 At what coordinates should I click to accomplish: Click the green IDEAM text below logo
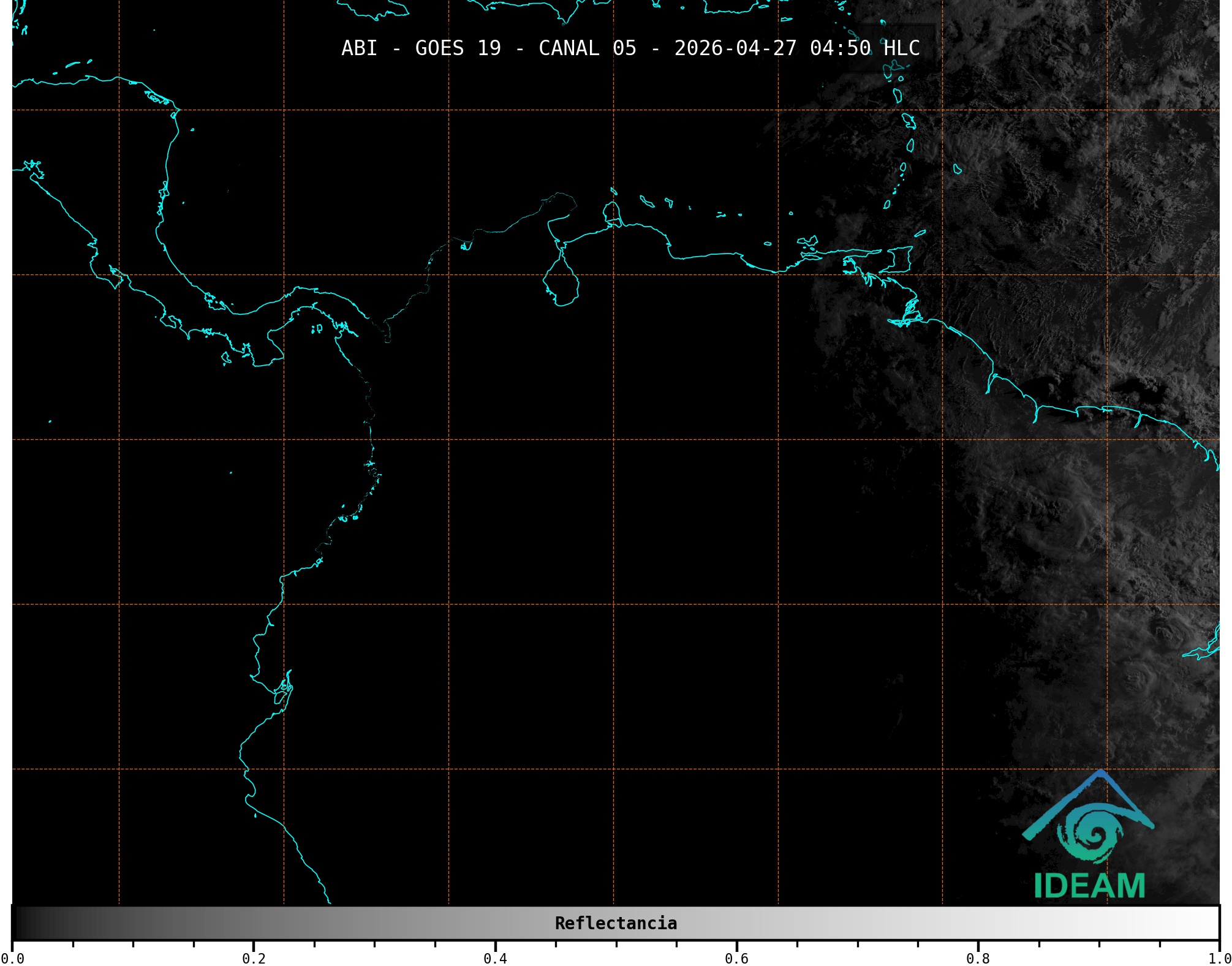tap(1089, 886)
